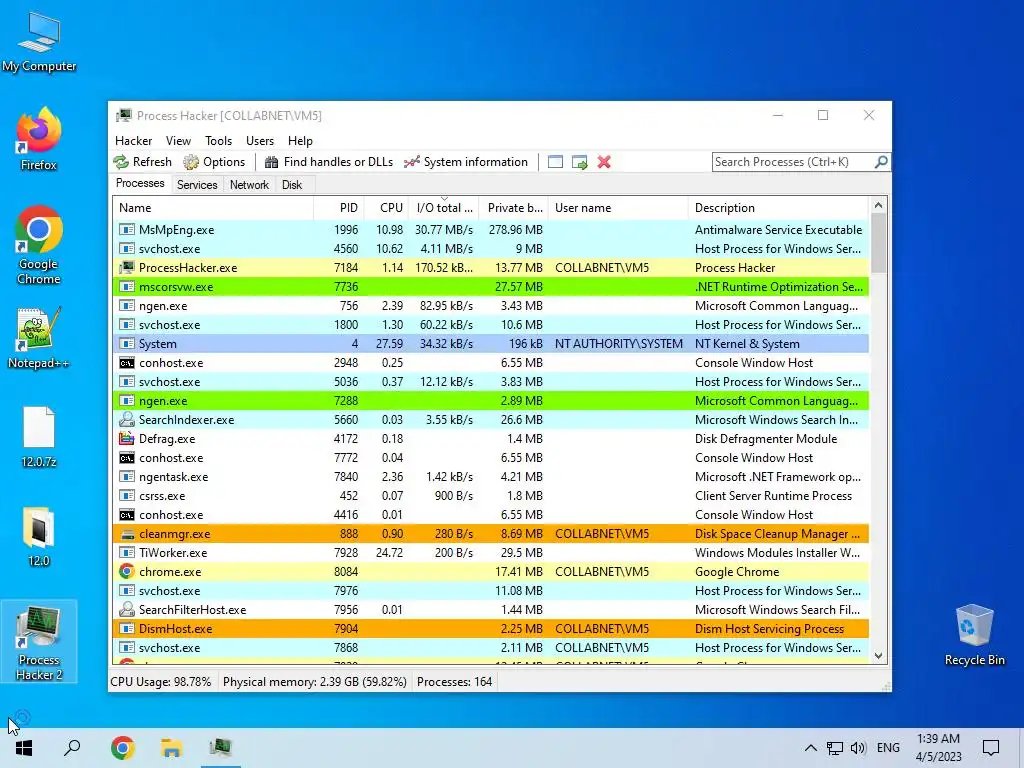1024x768 pixels.
Task: Switch to the Disk tab
Action: pos(292,185)
